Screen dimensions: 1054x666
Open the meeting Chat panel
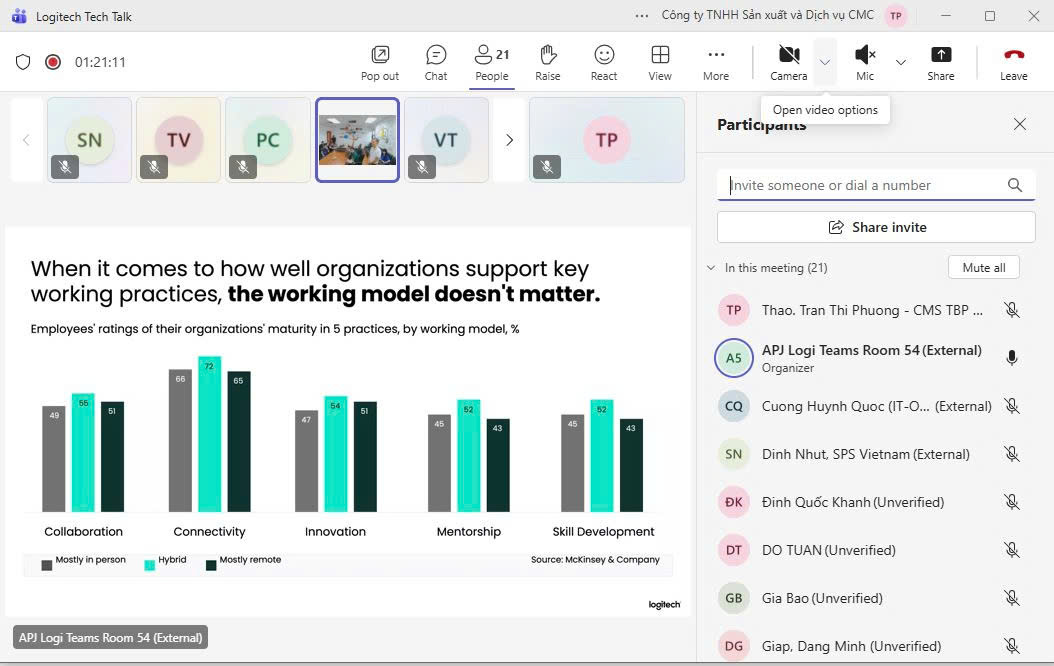[436, 62]
